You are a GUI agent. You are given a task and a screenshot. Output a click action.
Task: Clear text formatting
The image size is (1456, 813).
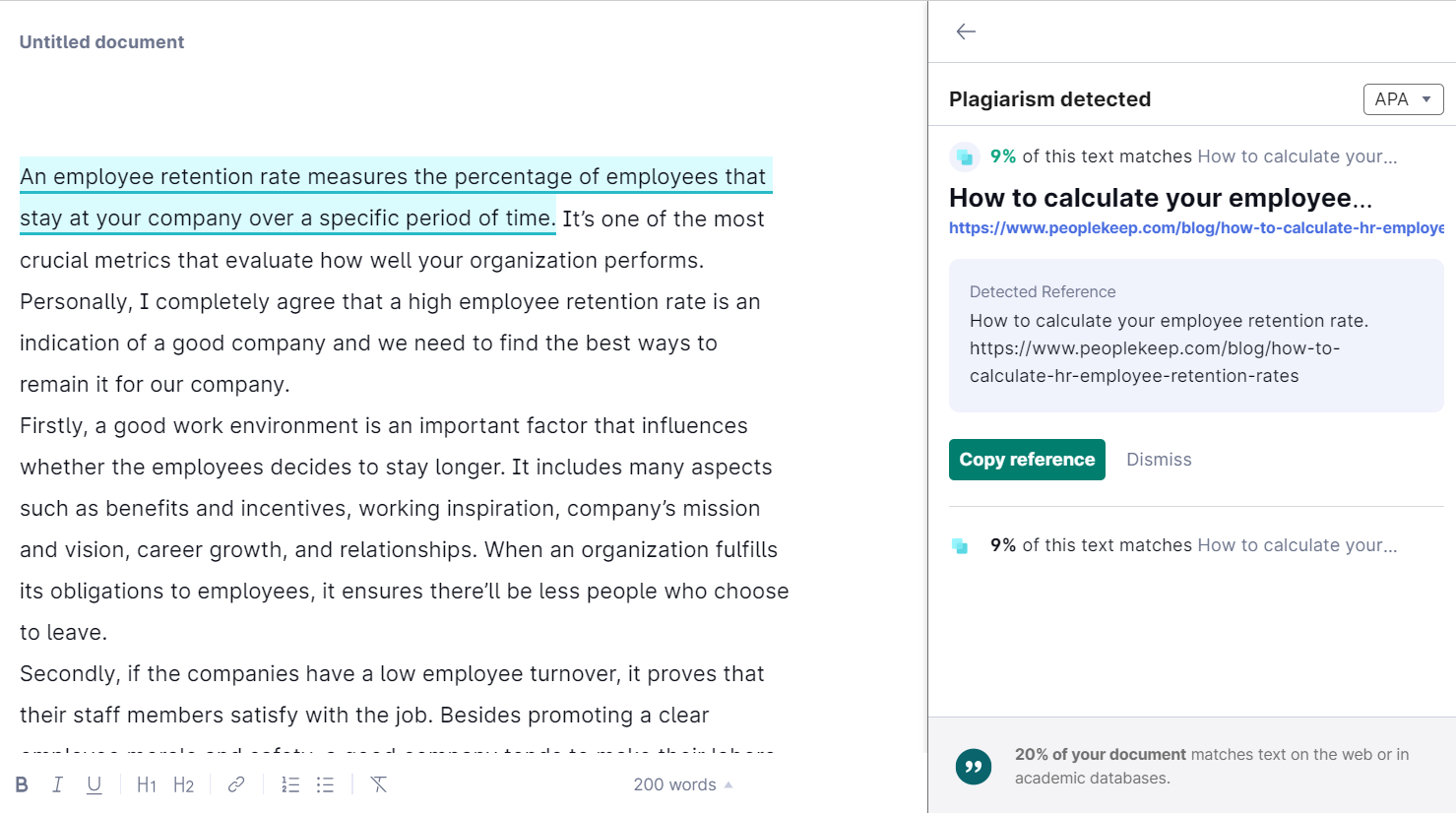[379, 784]
